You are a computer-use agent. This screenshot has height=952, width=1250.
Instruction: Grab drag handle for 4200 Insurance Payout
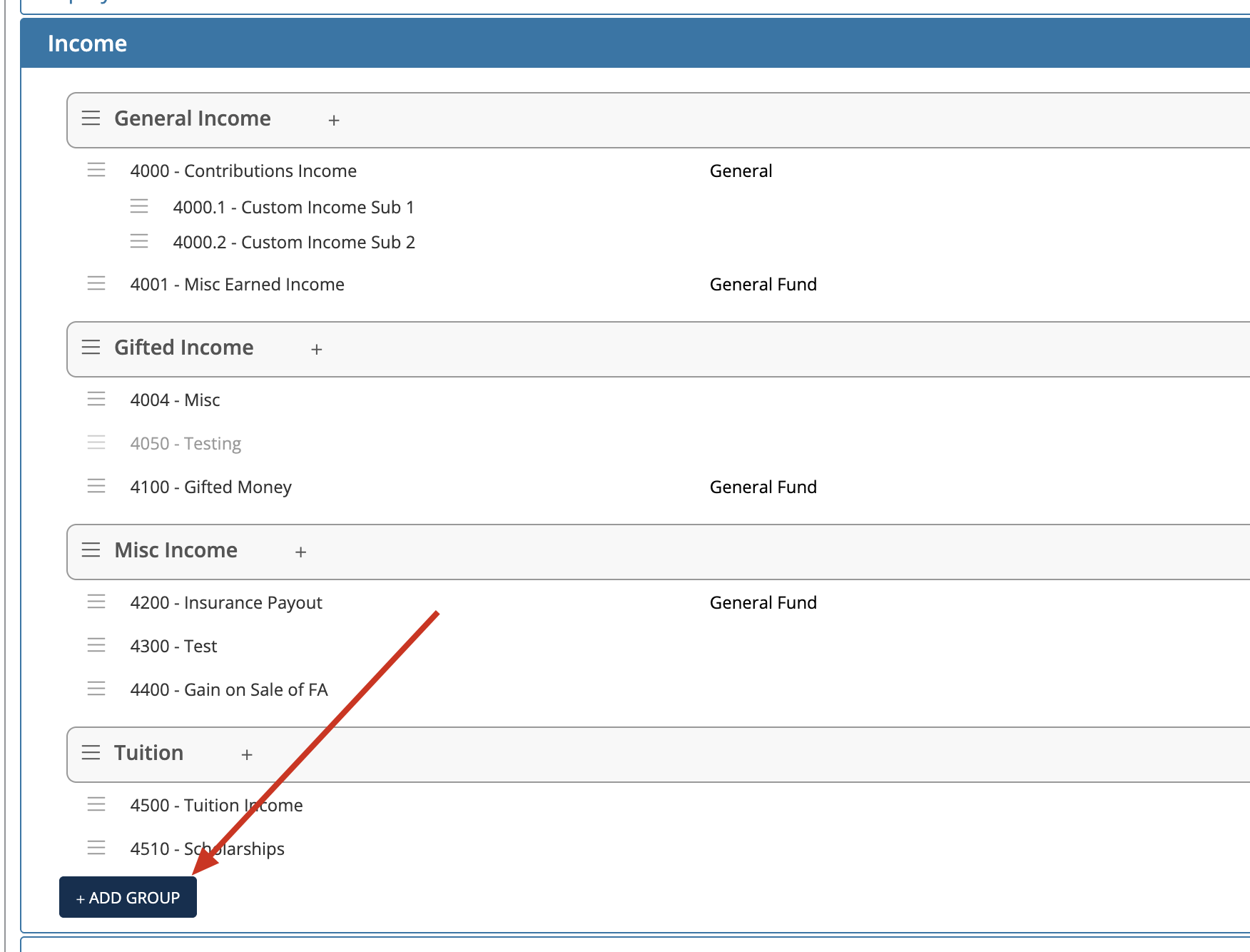tap(96, 602)
